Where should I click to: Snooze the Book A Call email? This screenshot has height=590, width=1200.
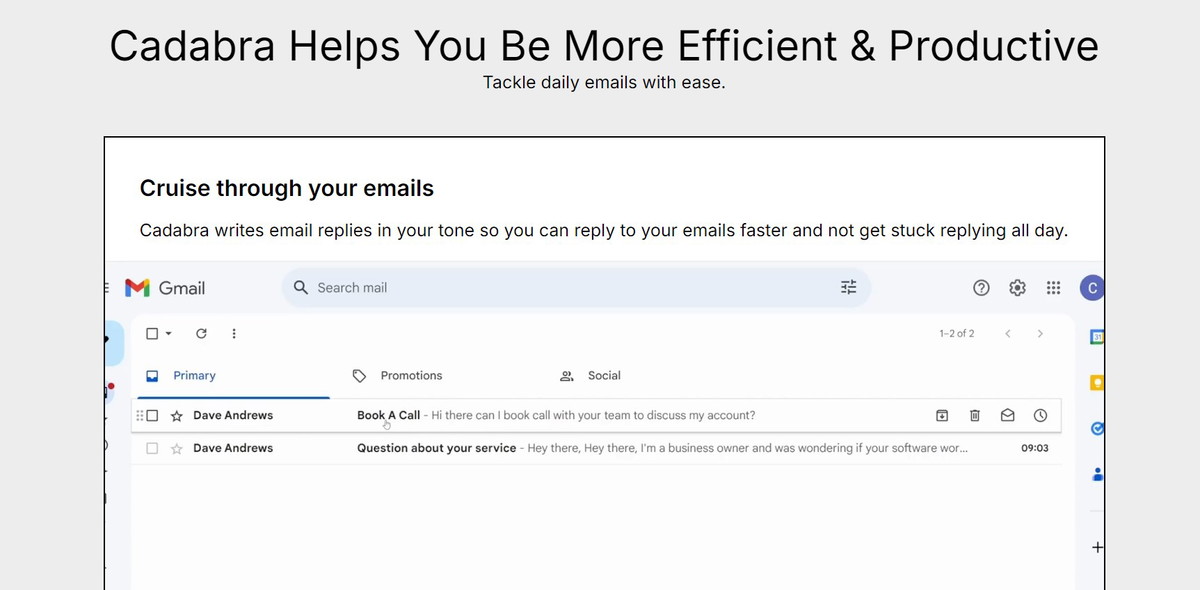click(x=1040, y=415)
